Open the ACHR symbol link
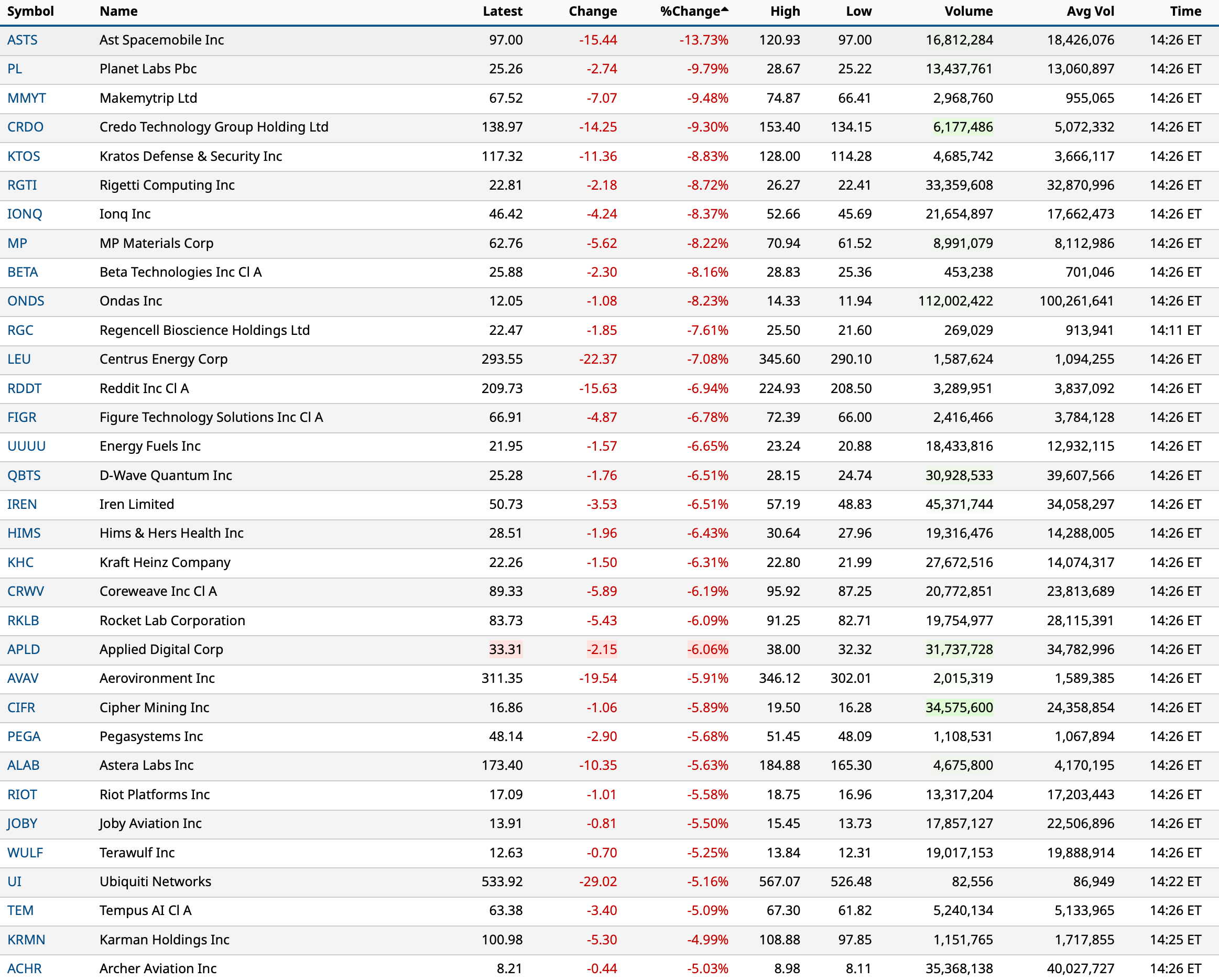This screenshot has height=980, width=1219. pyautogui.click(x=24, y=968)
